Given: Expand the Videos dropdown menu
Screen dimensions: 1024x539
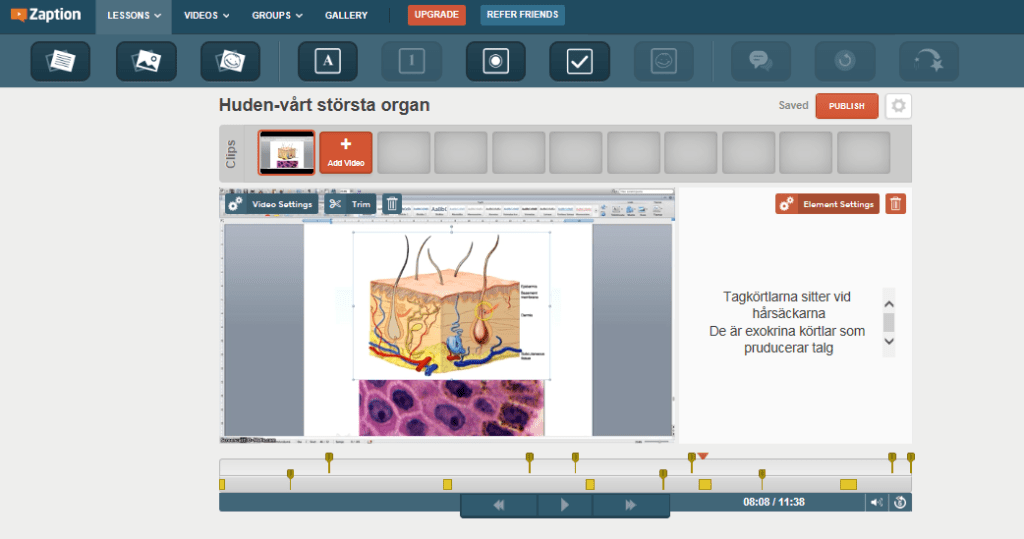Looking at the screenshot, I should pos(206,16).
